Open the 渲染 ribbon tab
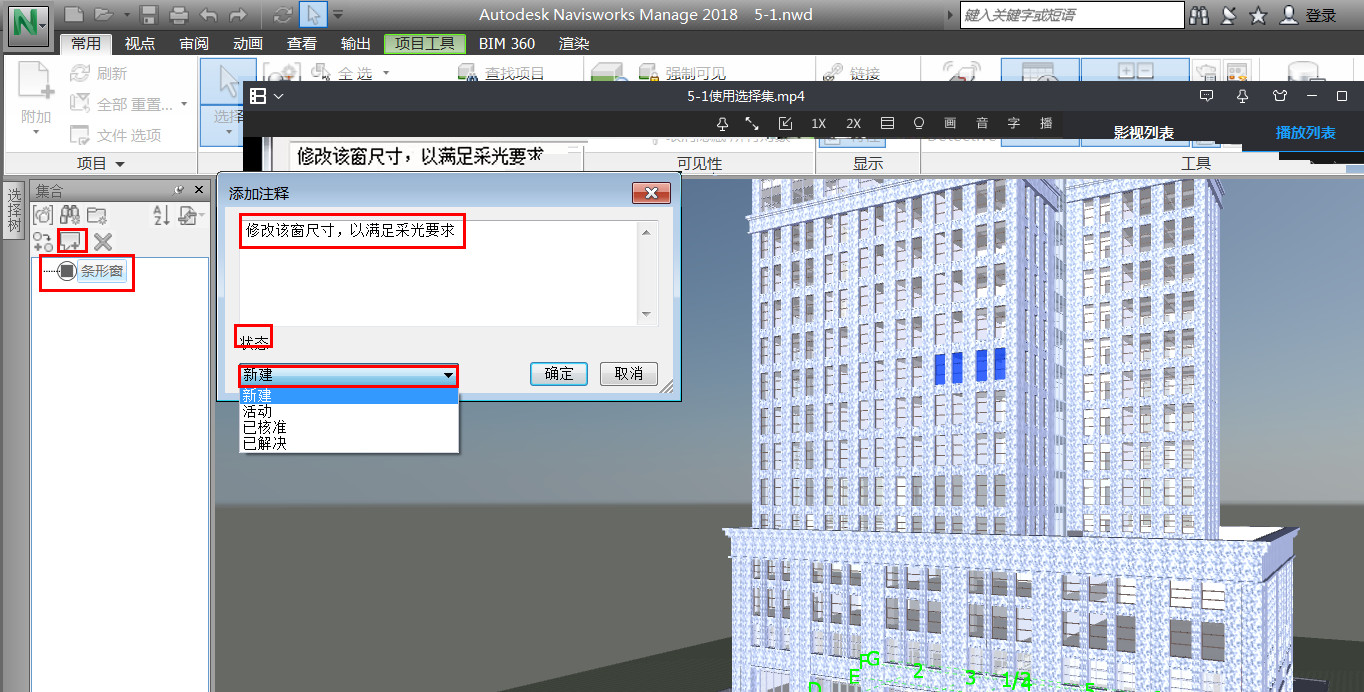This screenshot has height=692, width=1364. 574,43
